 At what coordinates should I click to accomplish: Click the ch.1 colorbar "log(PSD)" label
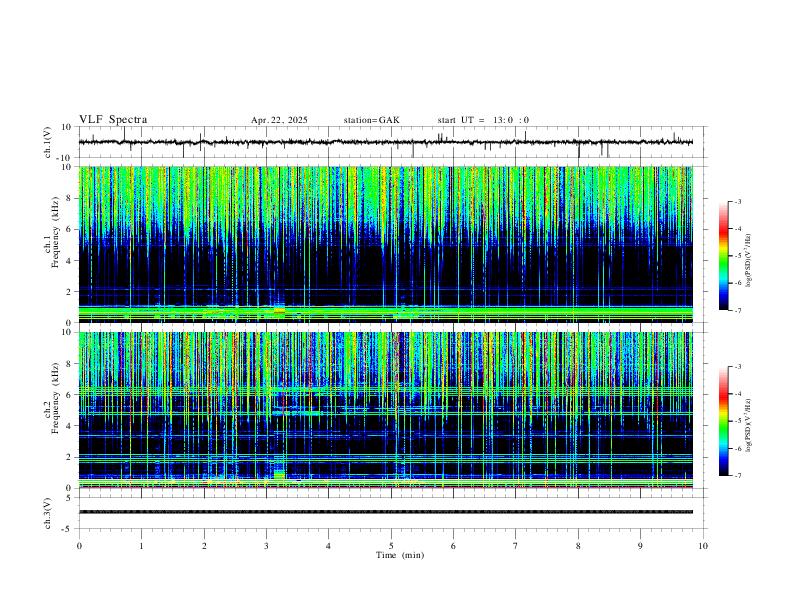click(x=750, y=261)
